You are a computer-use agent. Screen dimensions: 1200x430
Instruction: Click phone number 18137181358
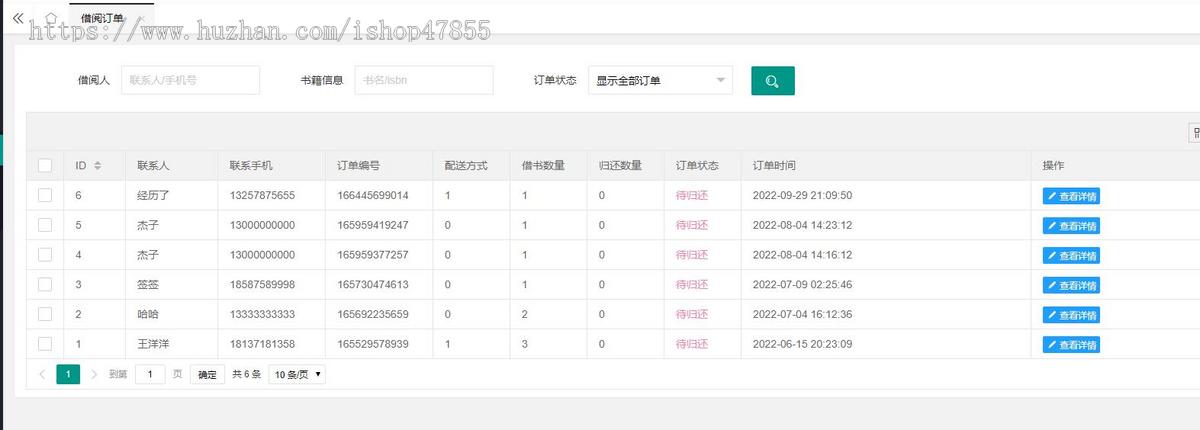click(x=262, y=345)
